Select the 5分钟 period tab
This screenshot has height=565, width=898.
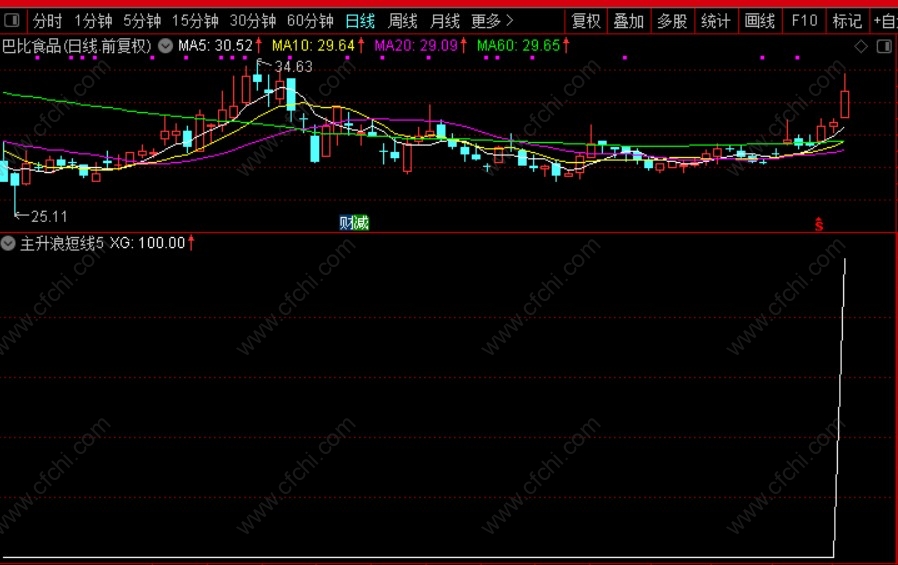(x=142, y=22)
